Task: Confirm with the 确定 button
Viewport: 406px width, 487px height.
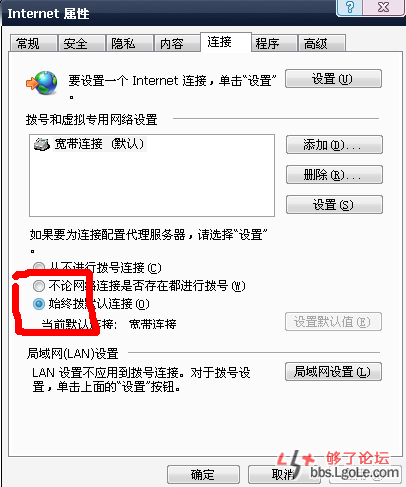Action: click(203, 475)
